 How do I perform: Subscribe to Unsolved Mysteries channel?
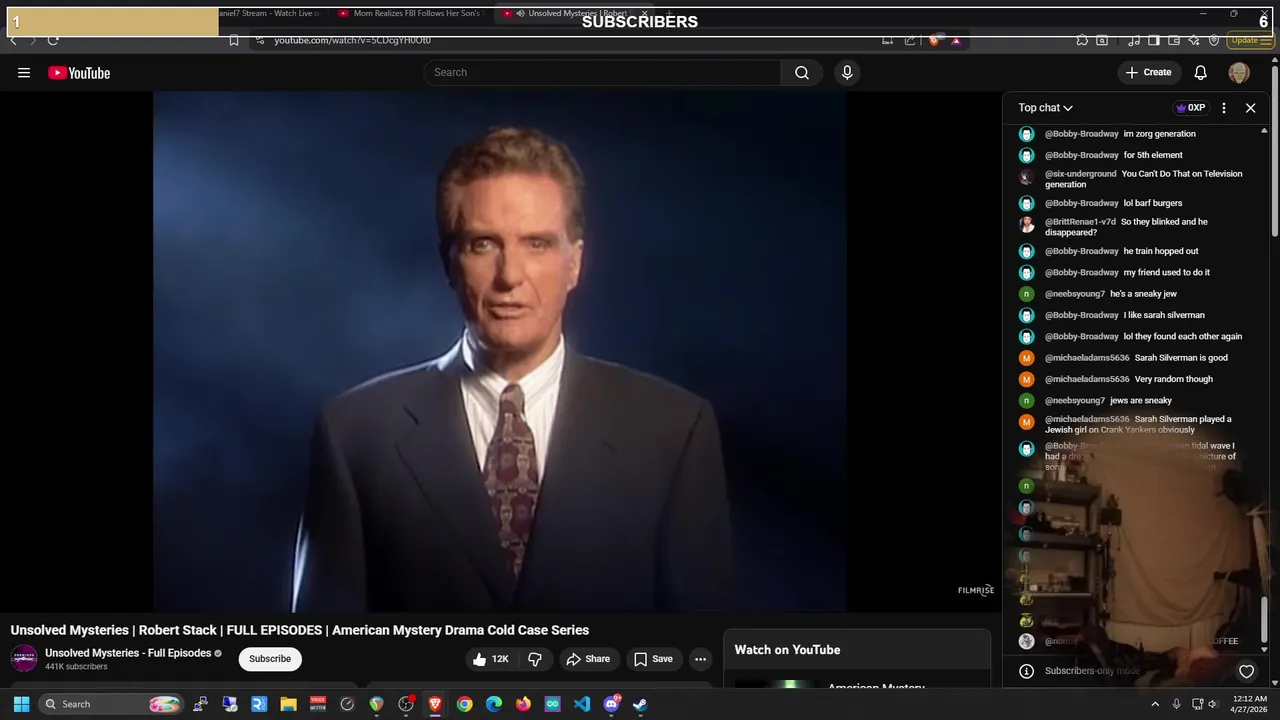[x=270, y=659]
